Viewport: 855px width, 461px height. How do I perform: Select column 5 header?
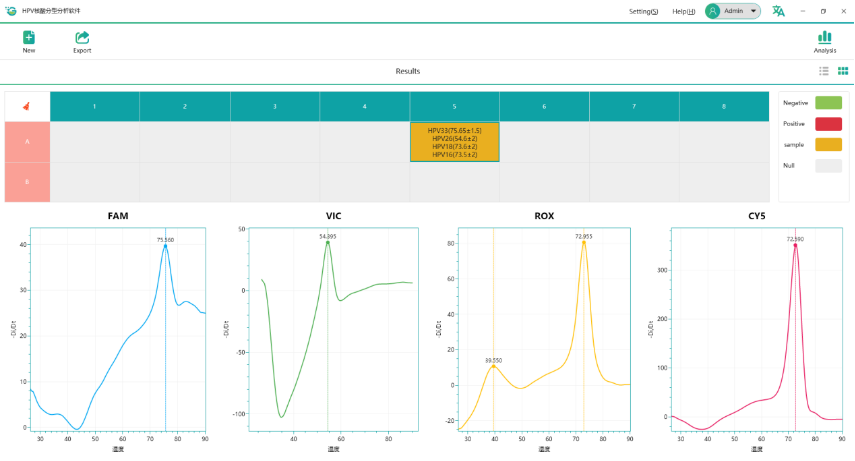pos(454,106)
